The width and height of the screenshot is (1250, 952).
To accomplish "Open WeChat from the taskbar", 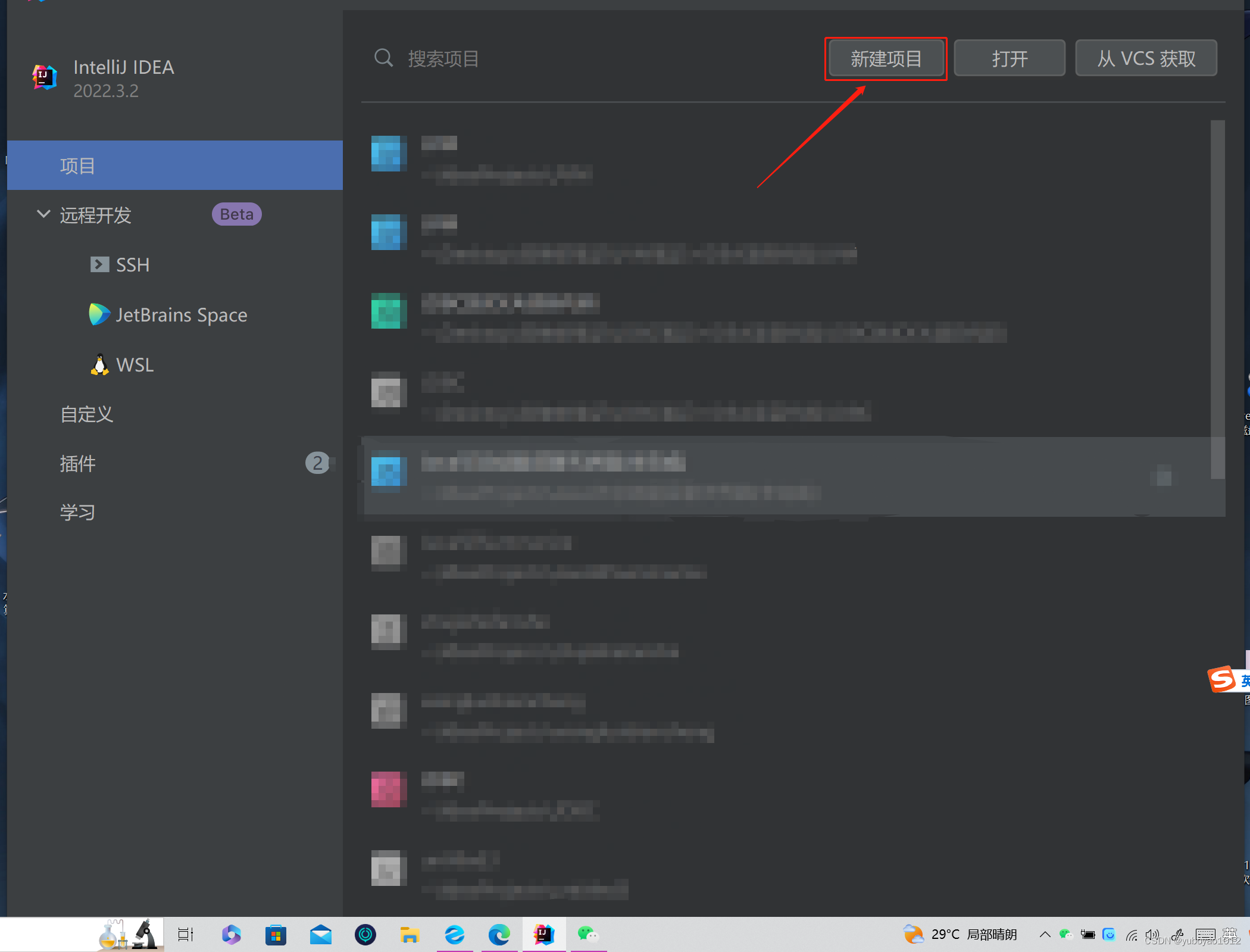I will point(587,934).
